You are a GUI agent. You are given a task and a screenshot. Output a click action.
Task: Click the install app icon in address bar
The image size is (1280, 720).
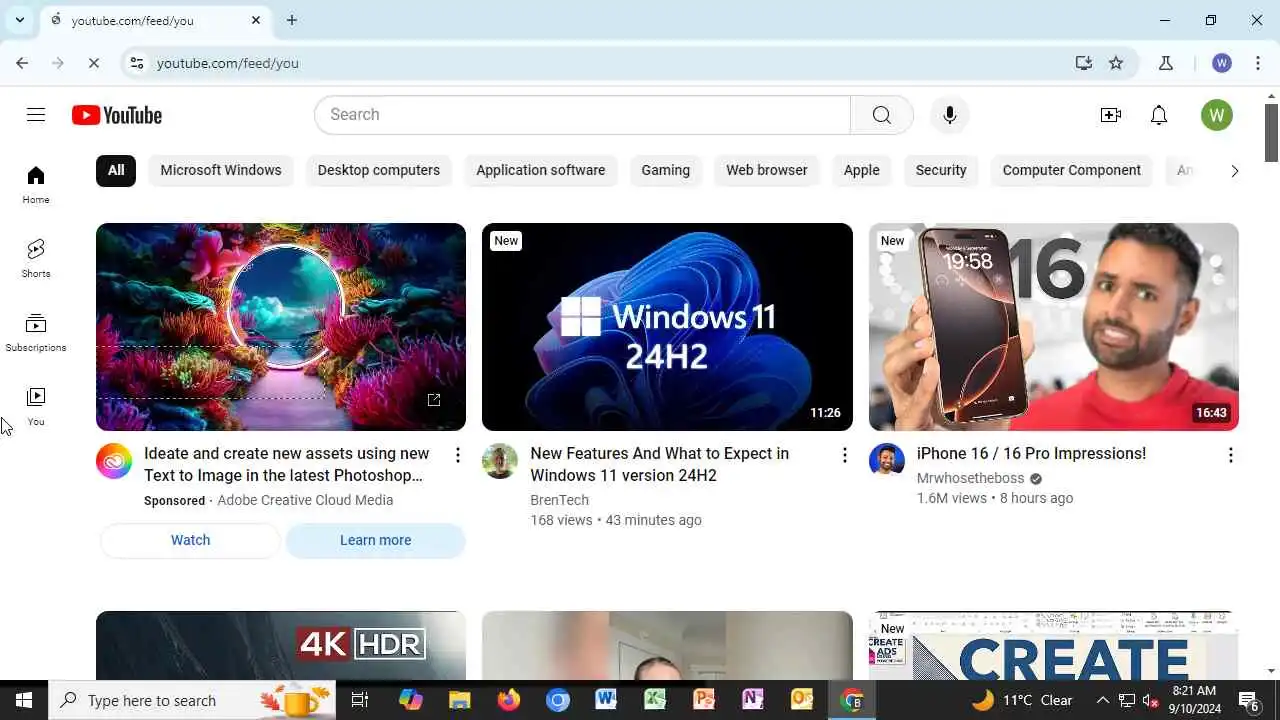(1083, 63)
